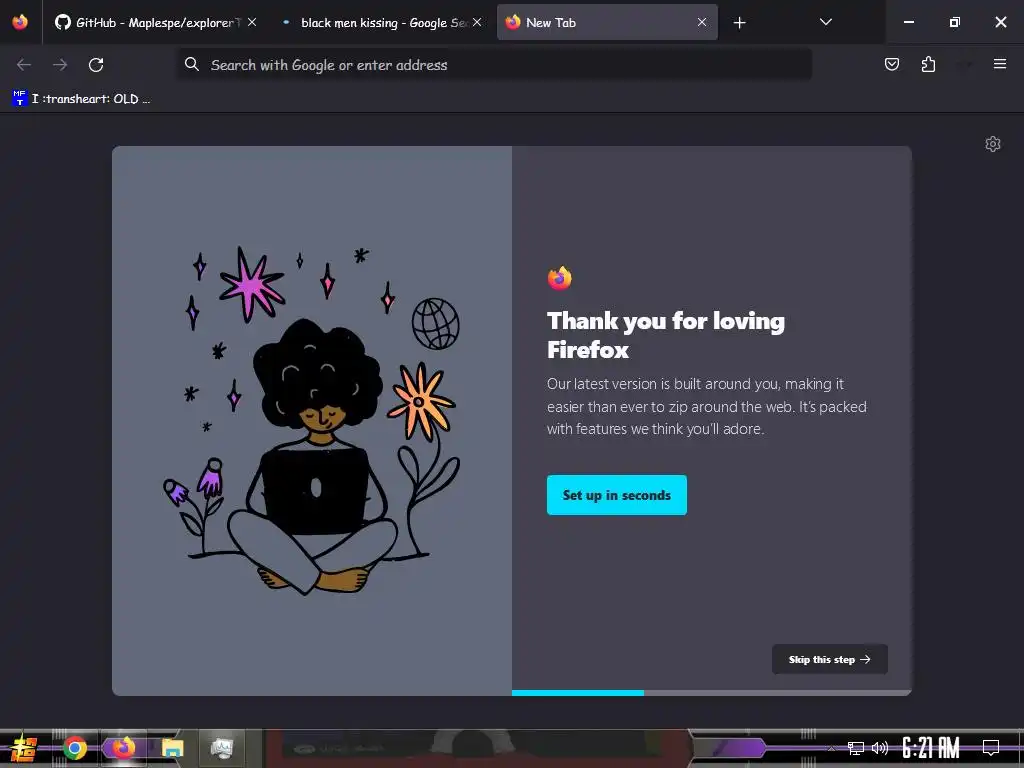Open the system monitor taskbar app
This screenshot has width=1024, height=768.
tap(222, 748)
